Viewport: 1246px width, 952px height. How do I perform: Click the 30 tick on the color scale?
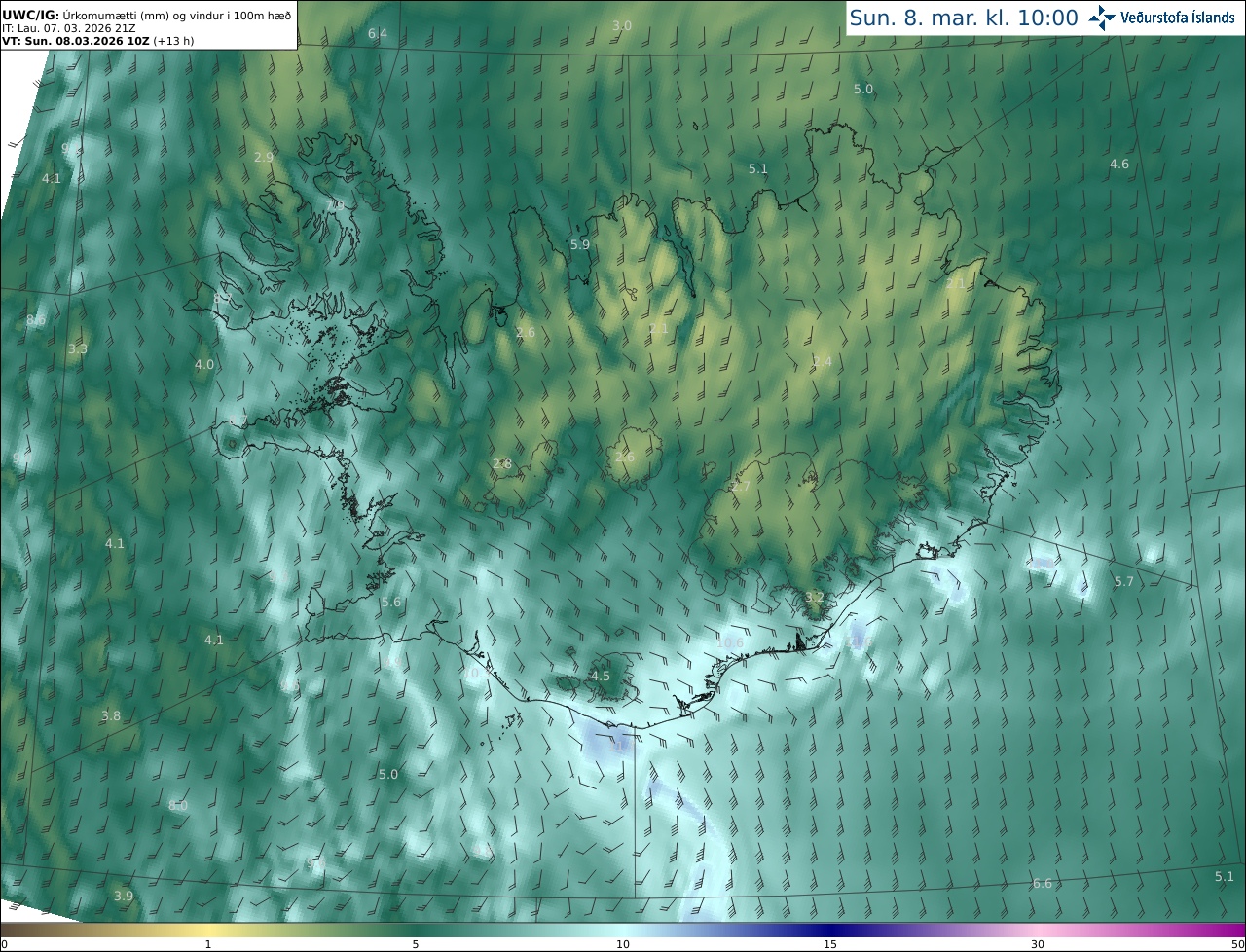(1038, 944)
